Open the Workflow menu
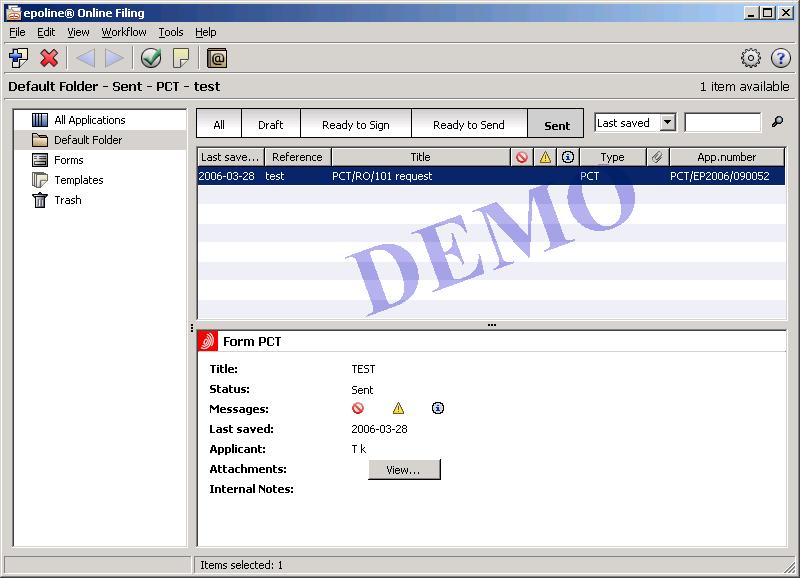 pyautogui.click(x=124, y=32)
